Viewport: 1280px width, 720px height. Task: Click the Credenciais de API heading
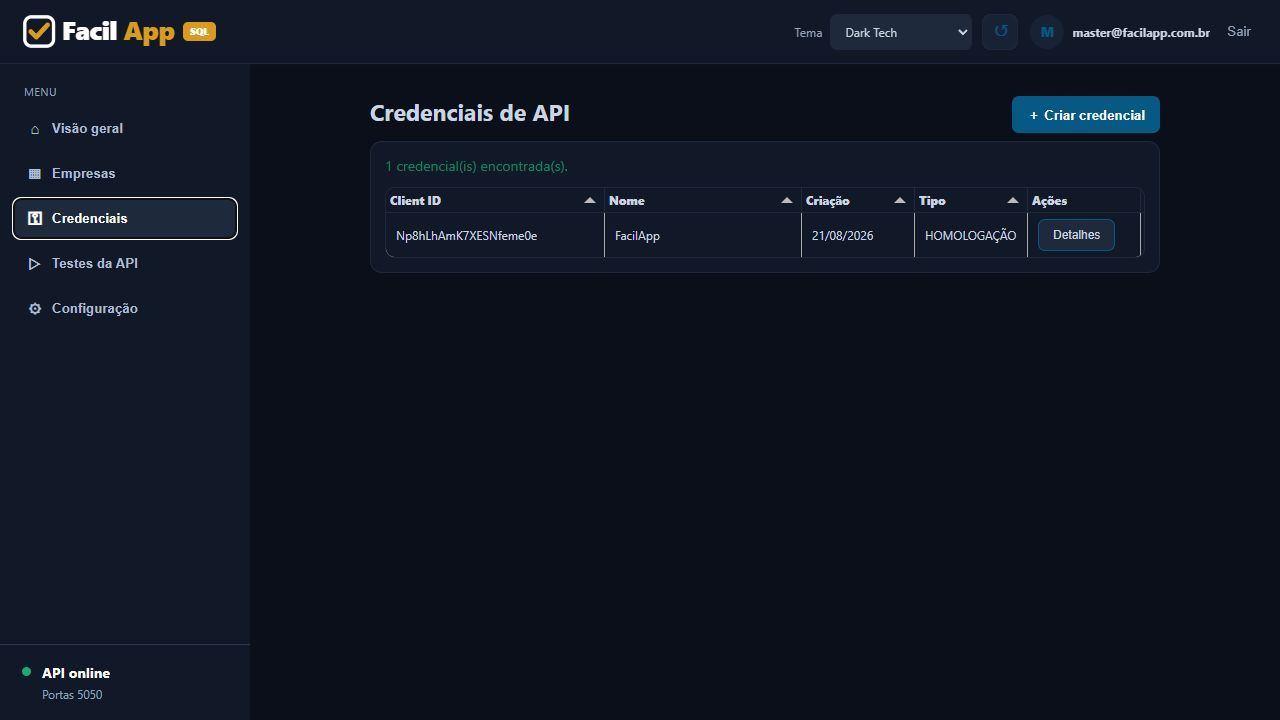(x=470, y=113)
